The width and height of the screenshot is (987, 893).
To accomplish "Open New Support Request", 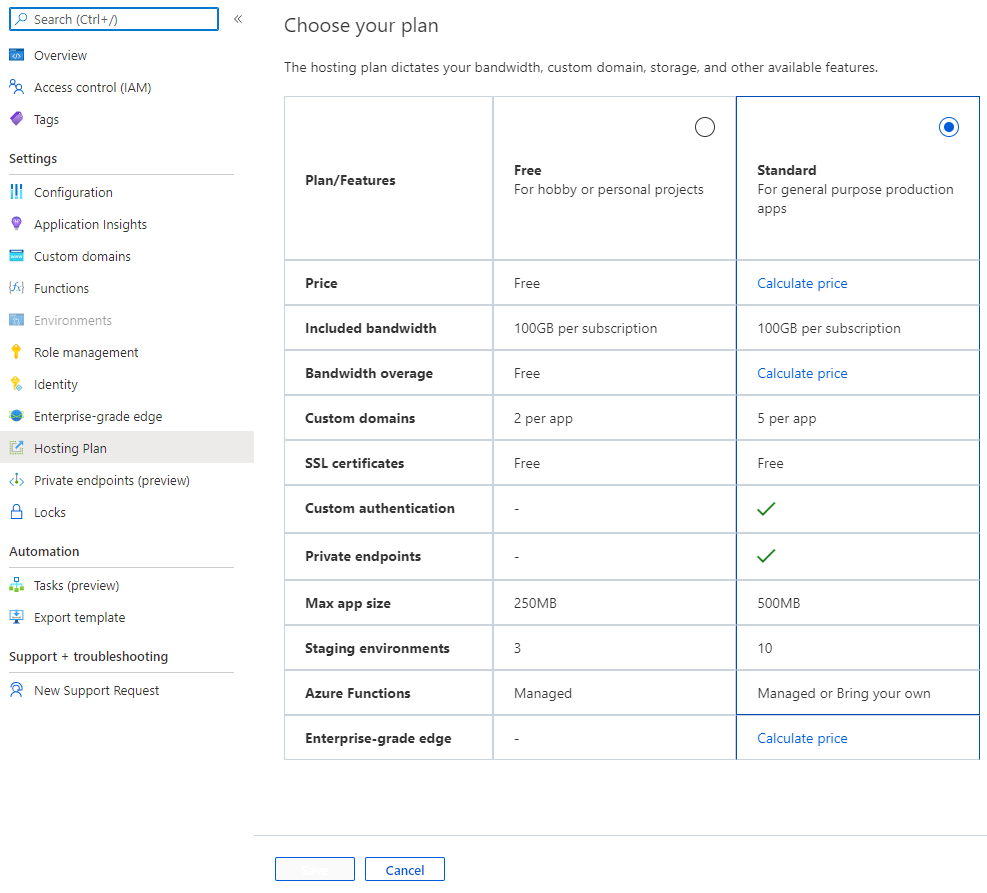I will point(94,690).
